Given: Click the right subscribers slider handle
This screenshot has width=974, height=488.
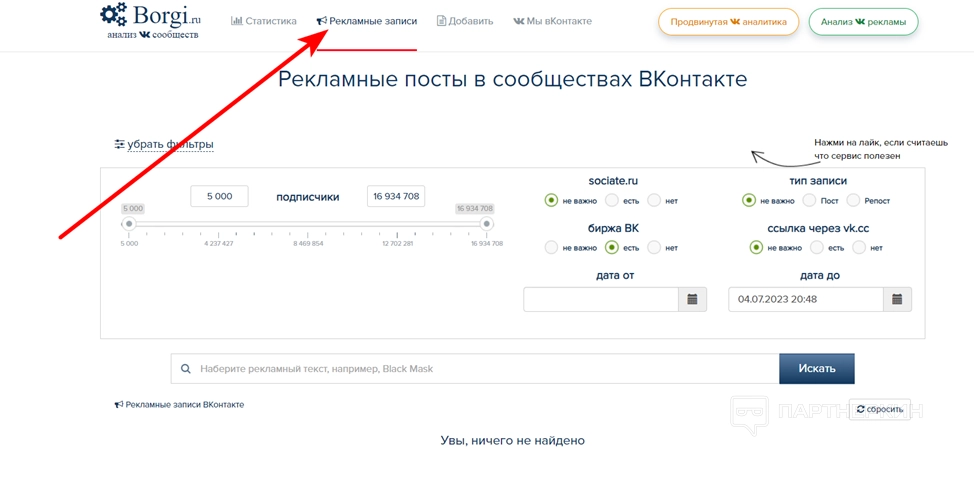Looking at the screenshot, I should [x=487, y=224].
